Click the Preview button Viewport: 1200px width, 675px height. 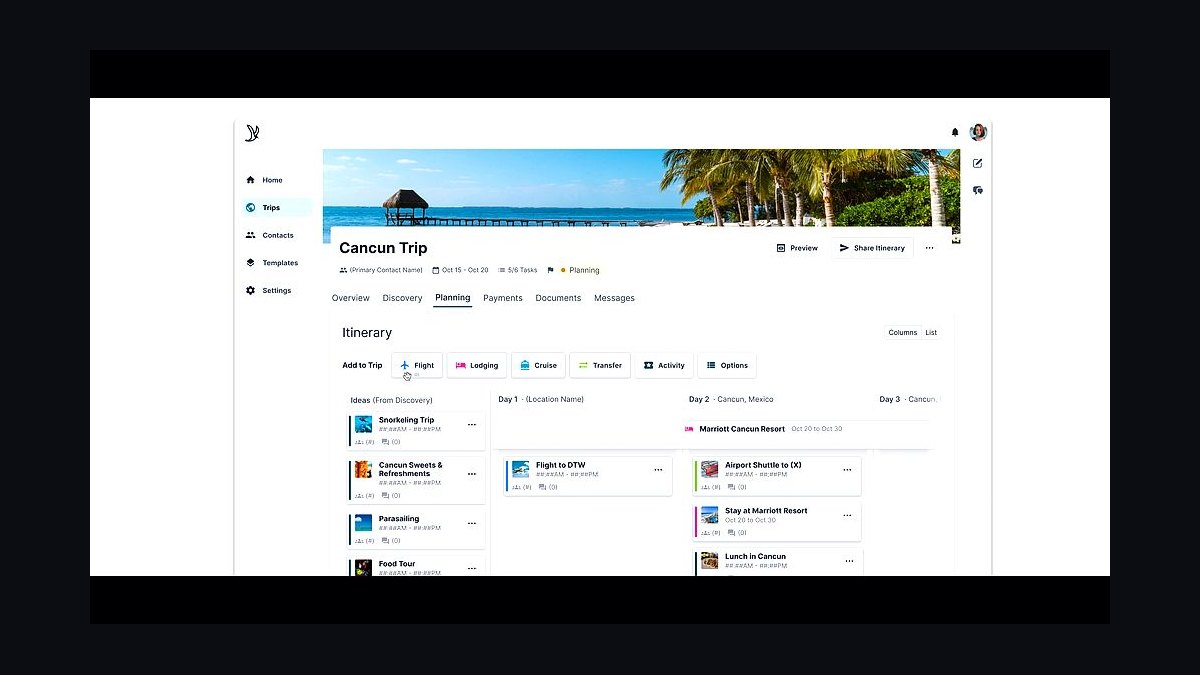coord(797,248)
